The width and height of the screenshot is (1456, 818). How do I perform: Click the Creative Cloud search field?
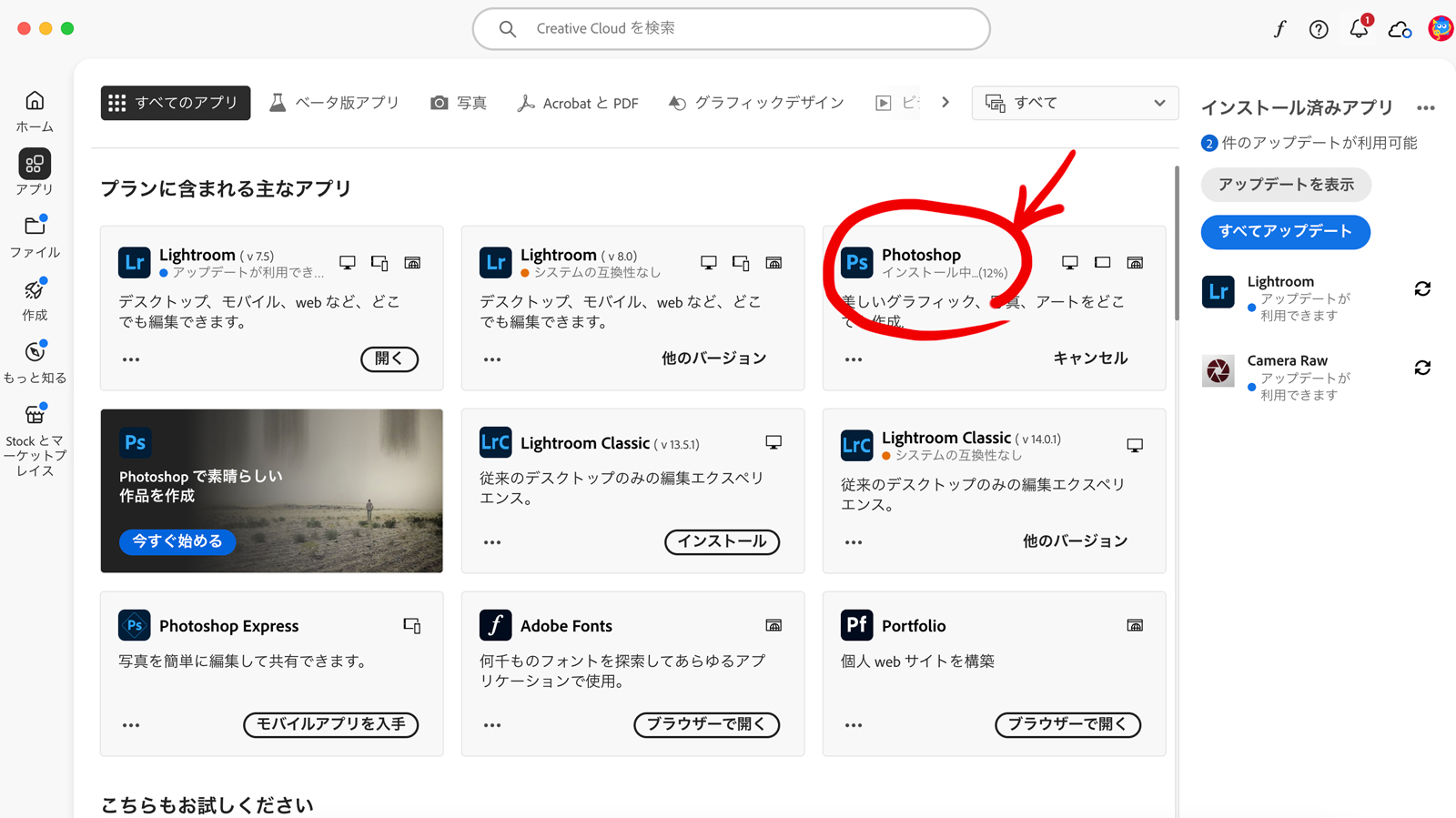731,29
